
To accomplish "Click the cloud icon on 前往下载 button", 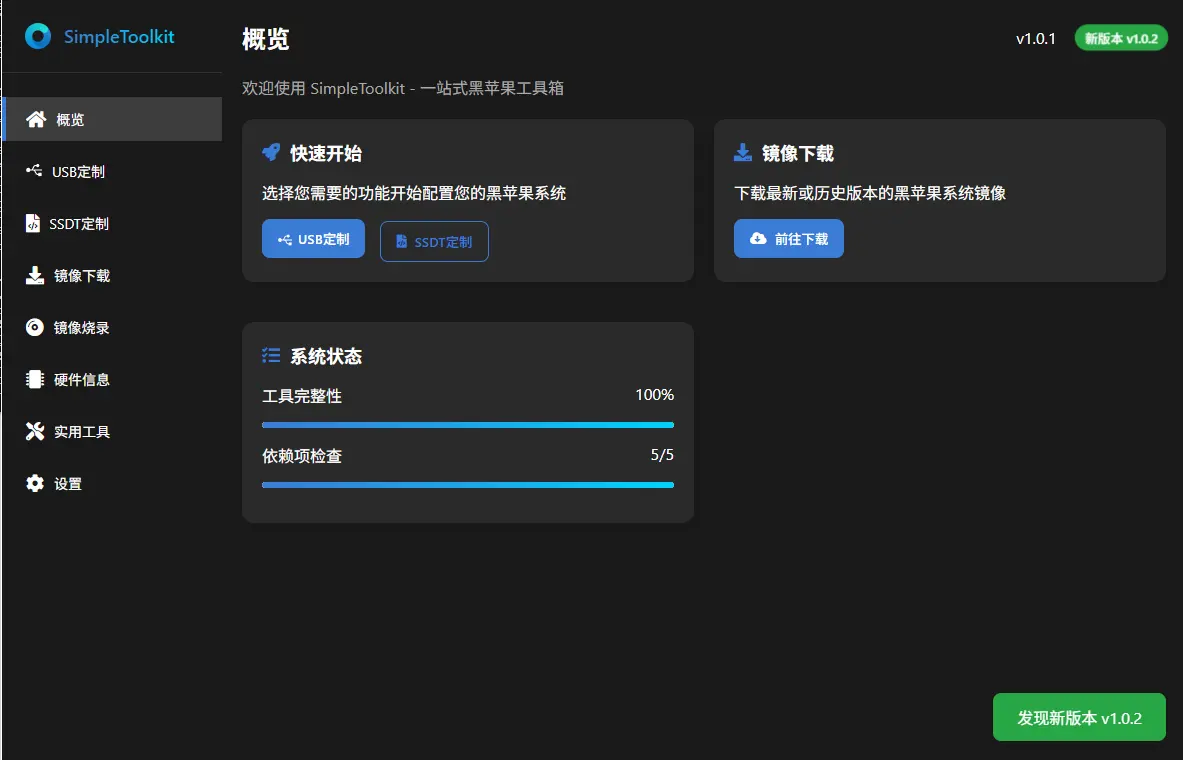I will (x=758, y=238).
